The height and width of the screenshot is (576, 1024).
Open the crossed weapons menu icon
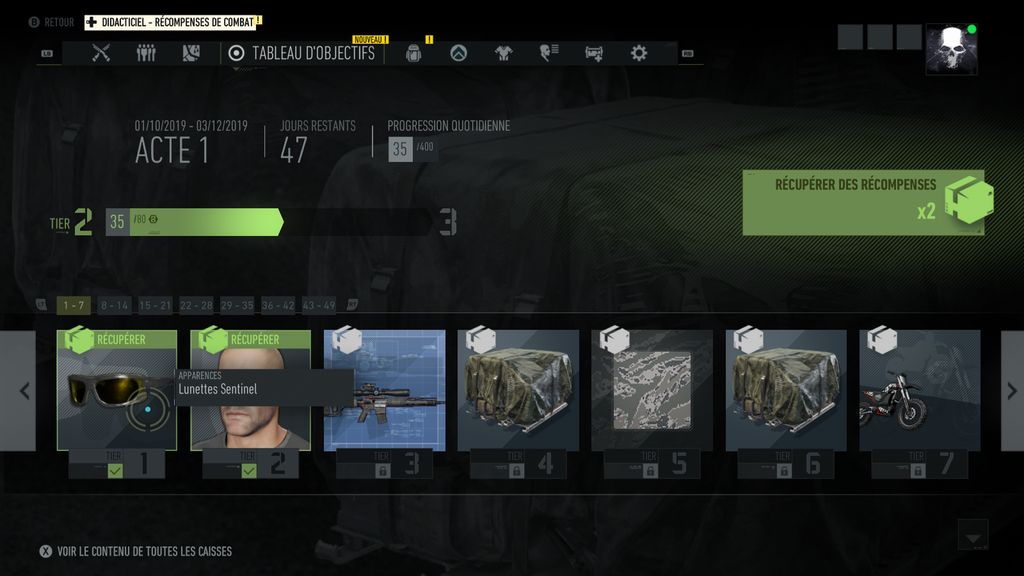click(x=101, y=53)
